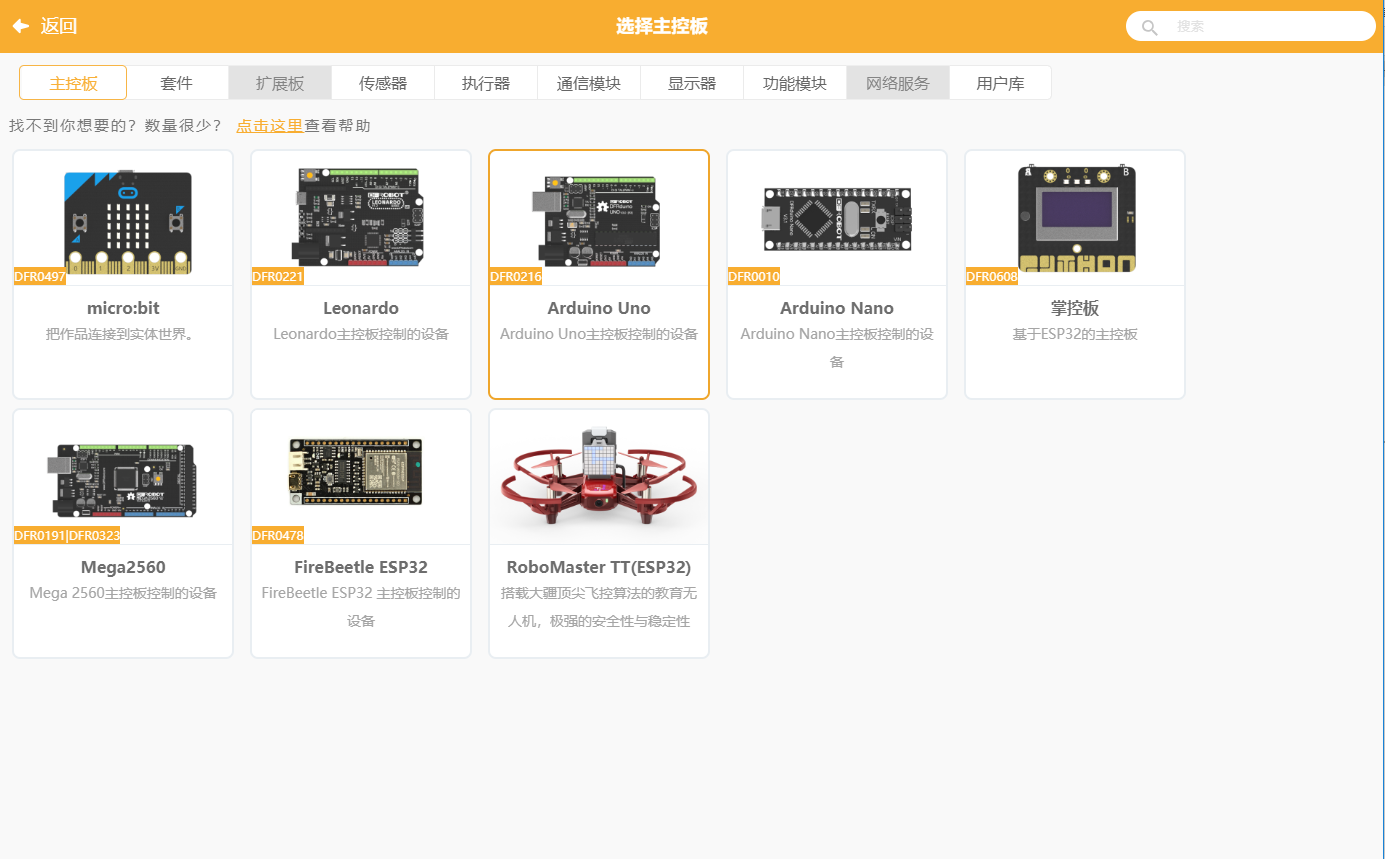Viewport: 1385px width, 859px height.
Task: Choose the 掌控板 board image
Action: coord(1076,219)
